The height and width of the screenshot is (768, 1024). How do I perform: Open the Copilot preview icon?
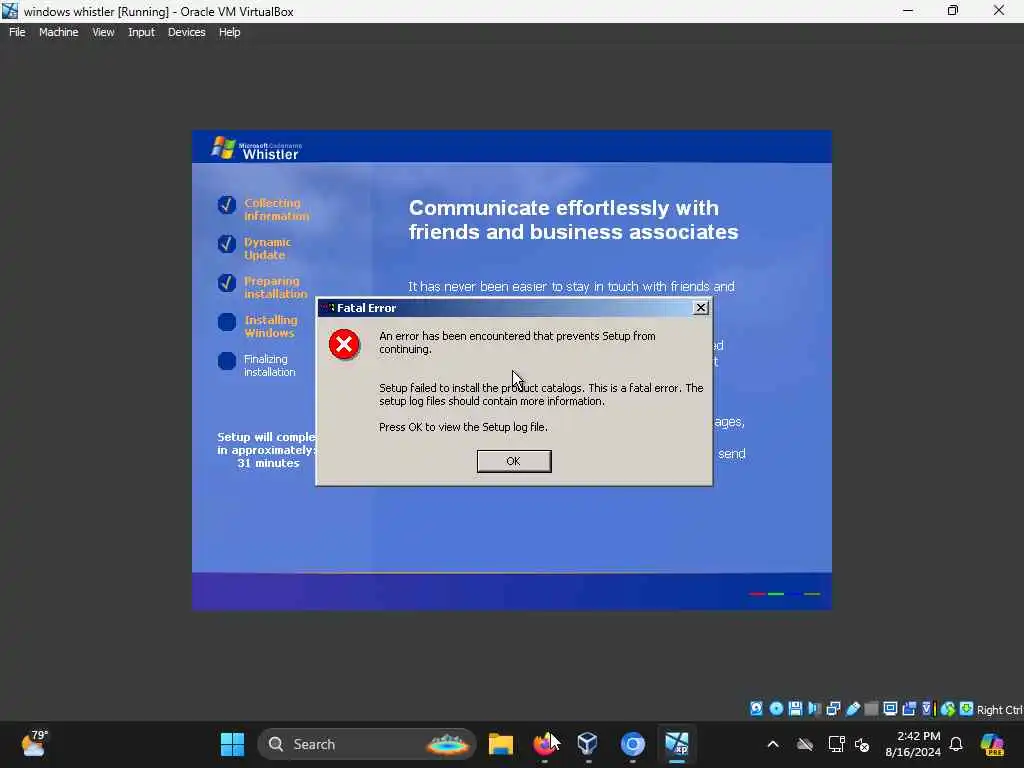992,744
